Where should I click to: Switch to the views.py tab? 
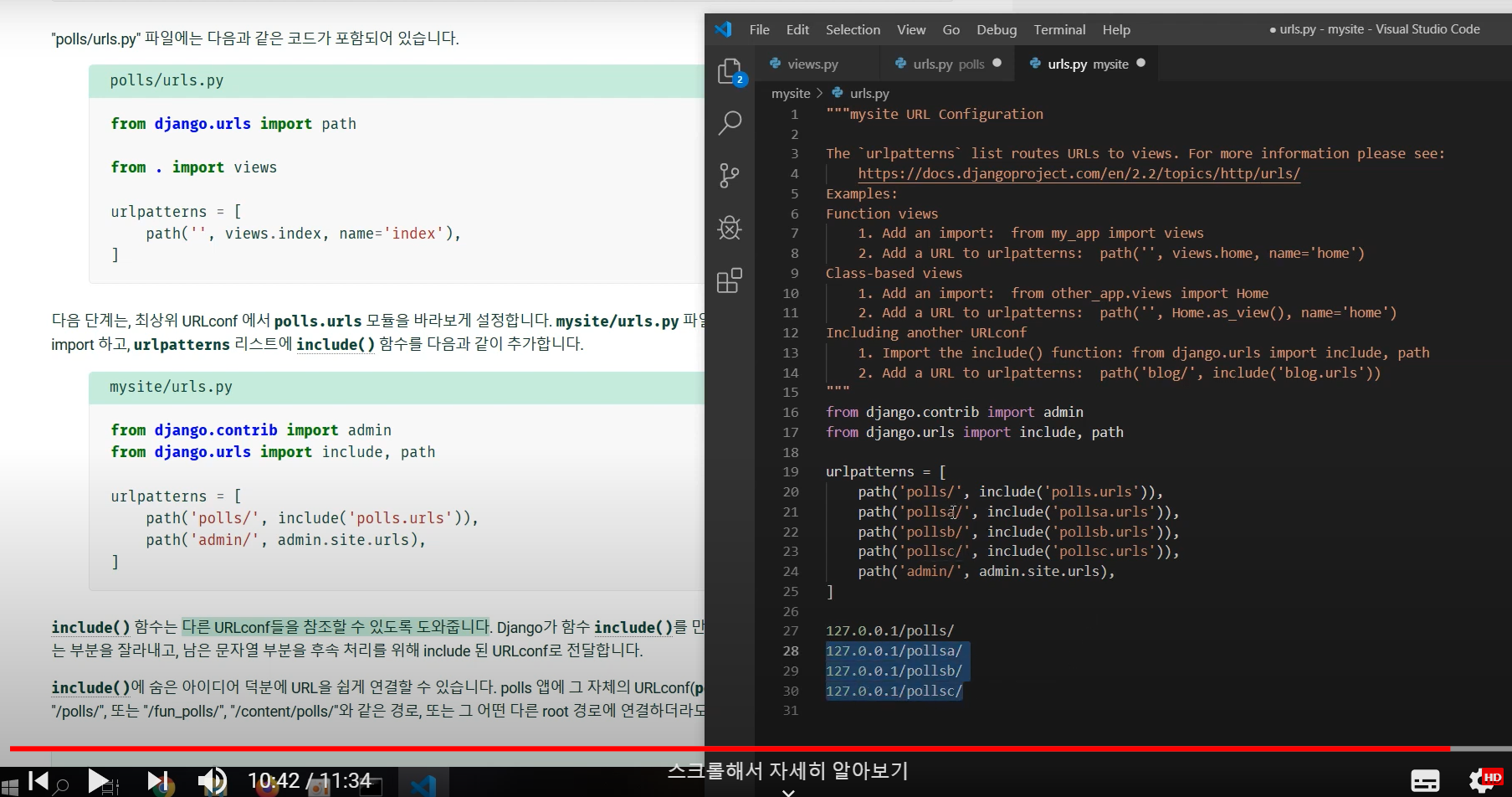pyautogui.click(x=817, y=64)
